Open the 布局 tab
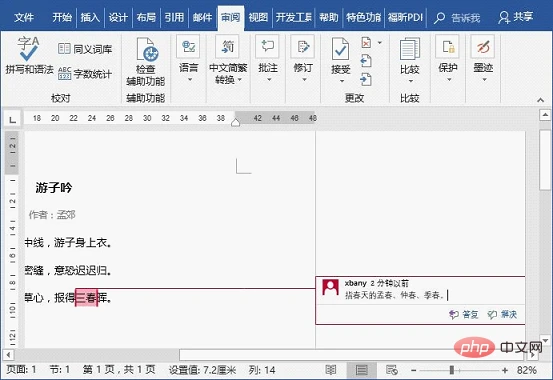 [x=146, y=17]
